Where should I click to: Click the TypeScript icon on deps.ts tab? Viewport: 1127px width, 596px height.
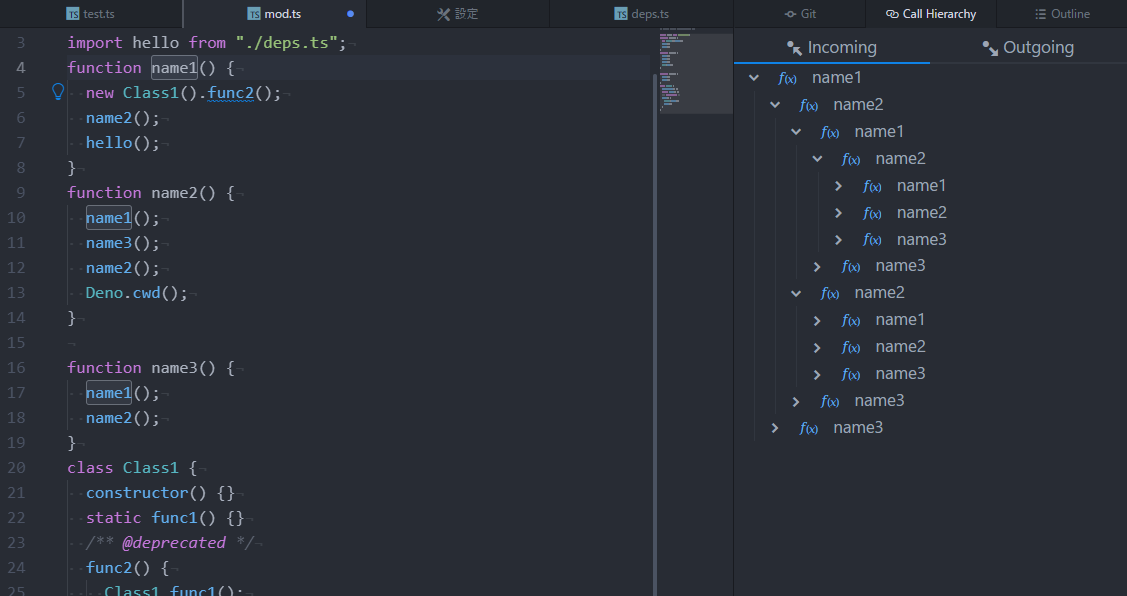[621, 14]
